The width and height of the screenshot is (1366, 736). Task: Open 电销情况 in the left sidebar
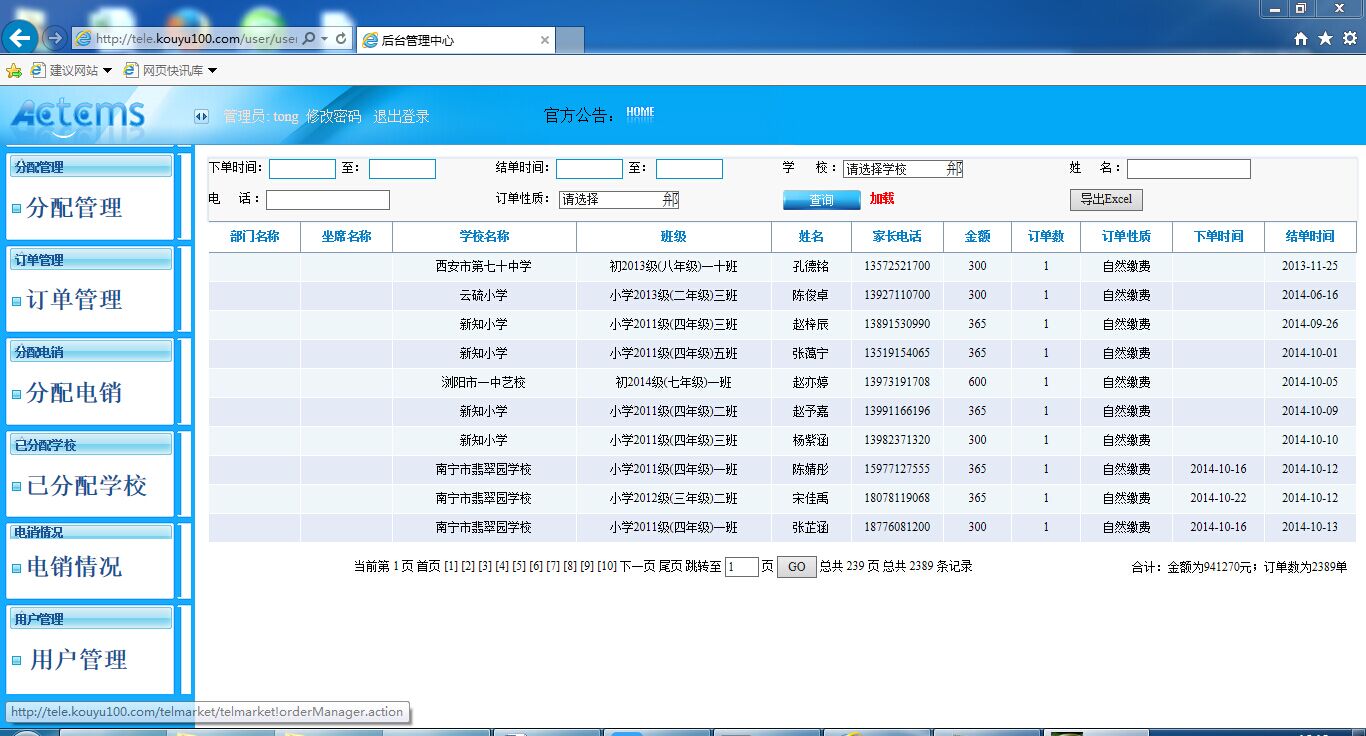(x=74, y=567)
